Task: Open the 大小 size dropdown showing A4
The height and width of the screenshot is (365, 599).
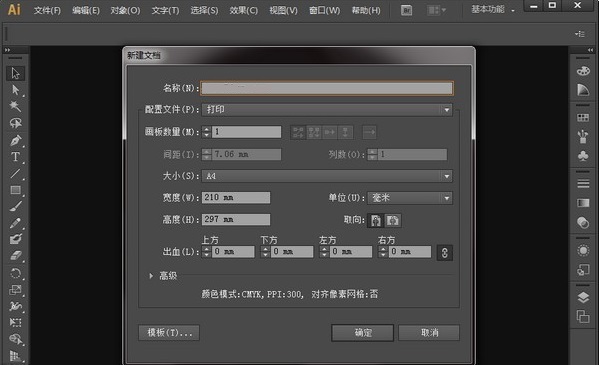Action: (x=327, y=176)
